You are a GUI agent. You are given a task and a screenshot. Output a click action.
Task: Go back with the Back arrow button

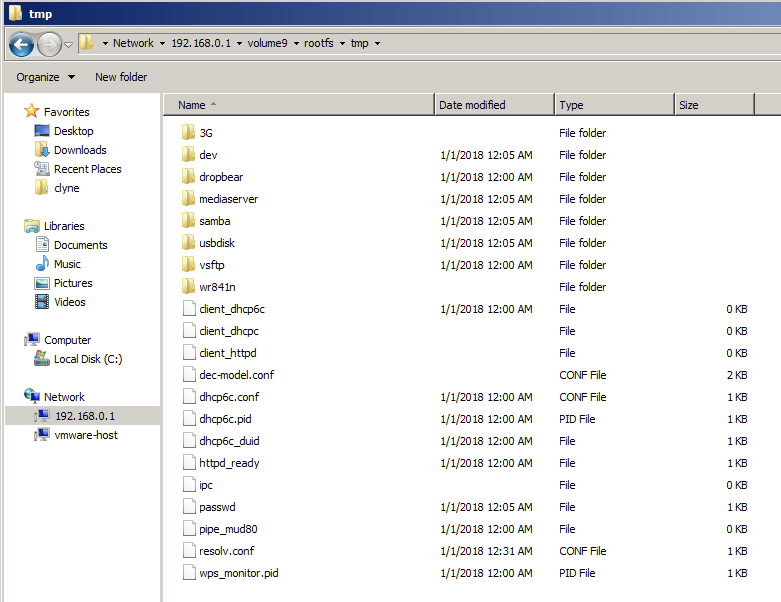click(21, 45)
